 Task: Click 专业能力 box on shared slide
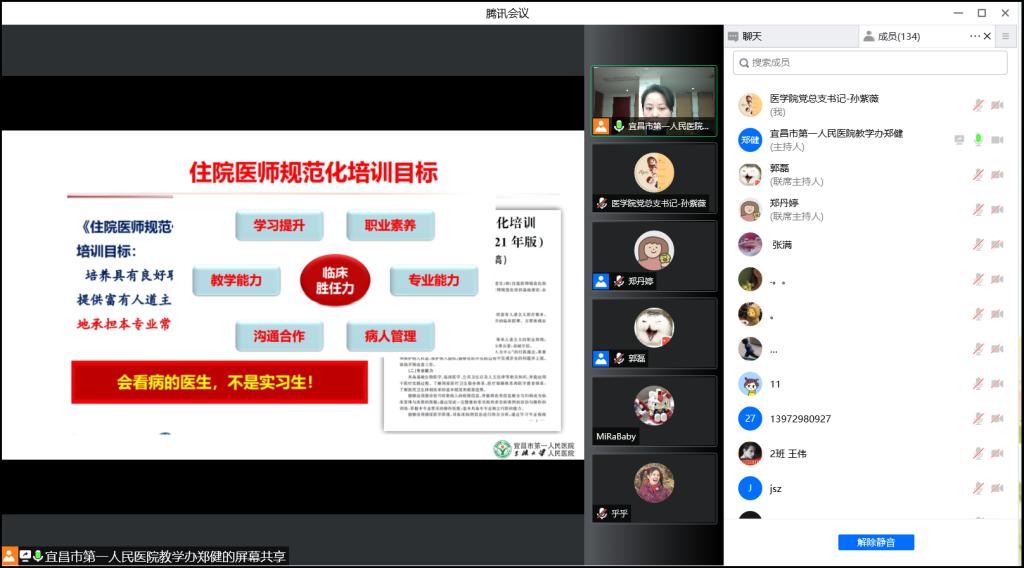point(434,281)
